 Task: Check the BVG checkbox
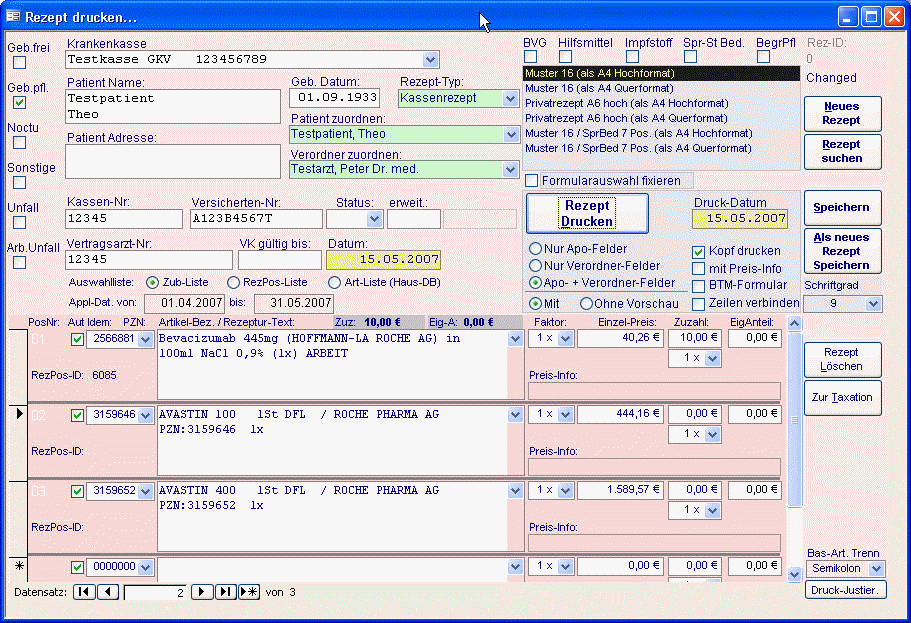[x=530, y=57]
